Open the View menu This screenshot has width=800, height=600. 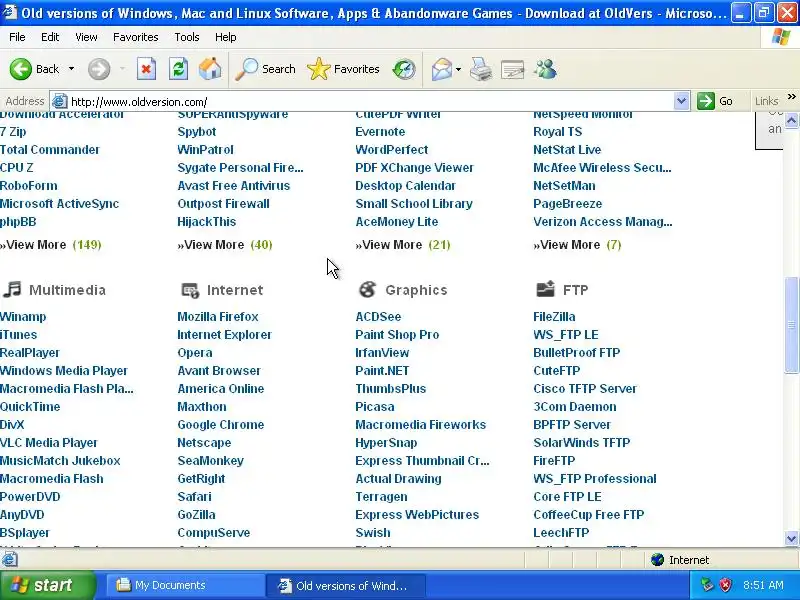click(x=86, y=37)
